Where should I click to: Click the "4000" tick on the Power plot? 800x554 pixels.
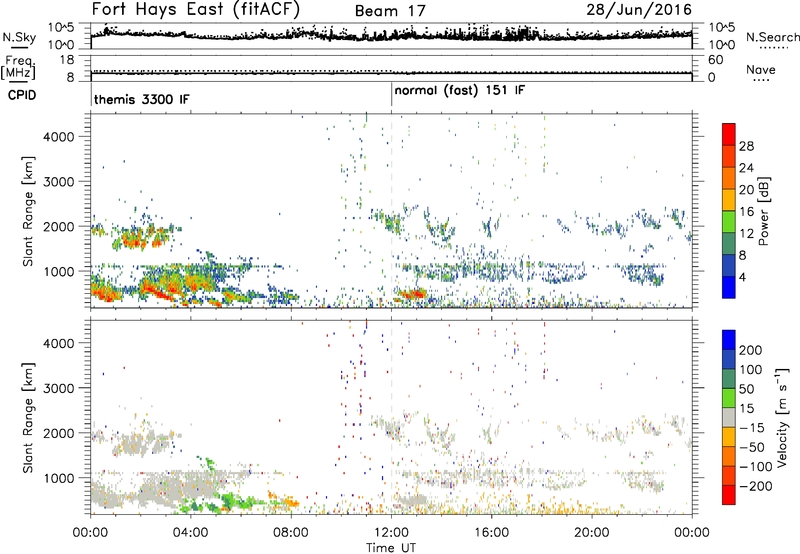coord(58,137)
